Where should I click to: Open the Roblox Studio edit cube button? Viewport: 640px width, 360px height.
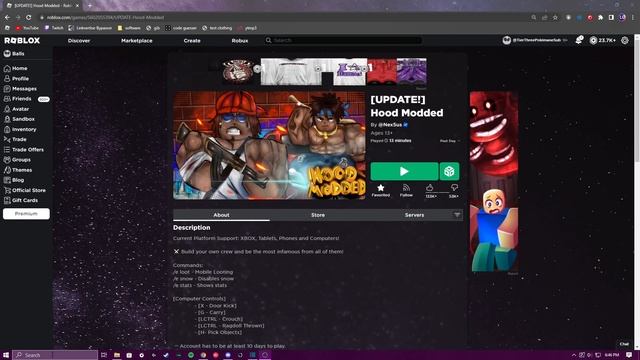pos(449,171)
